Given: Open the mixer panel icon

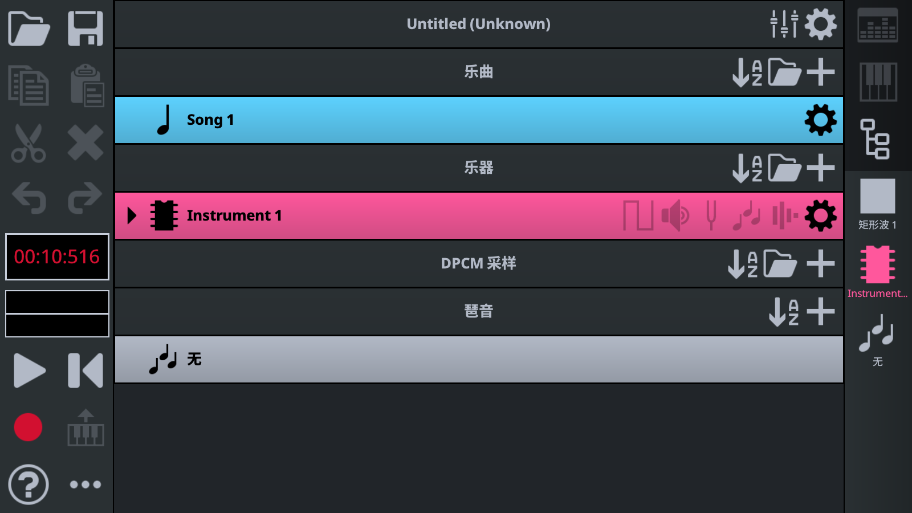Looking at the screenshot, I should pos(784,24).
